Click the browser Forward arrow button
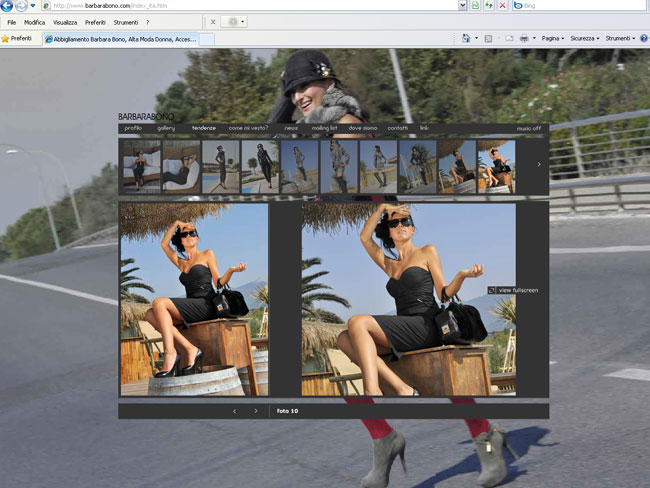The height and width of the screenshot is (488, 650). click(21, 5)
